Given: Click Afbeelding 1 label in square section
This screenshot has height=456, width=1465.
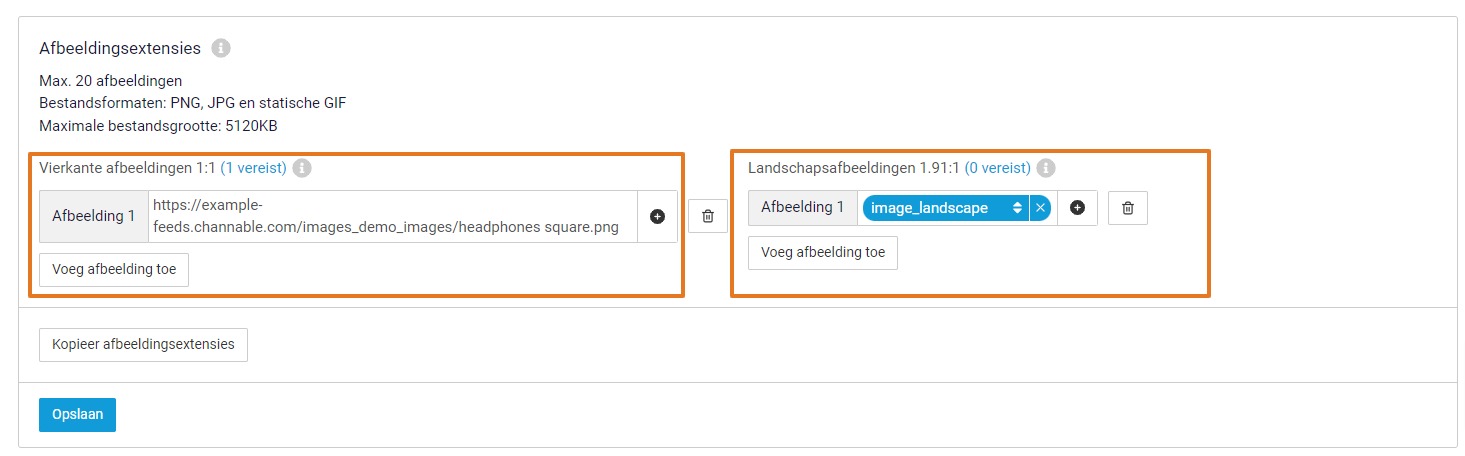Looking at the screenshot, I should 94,216.
